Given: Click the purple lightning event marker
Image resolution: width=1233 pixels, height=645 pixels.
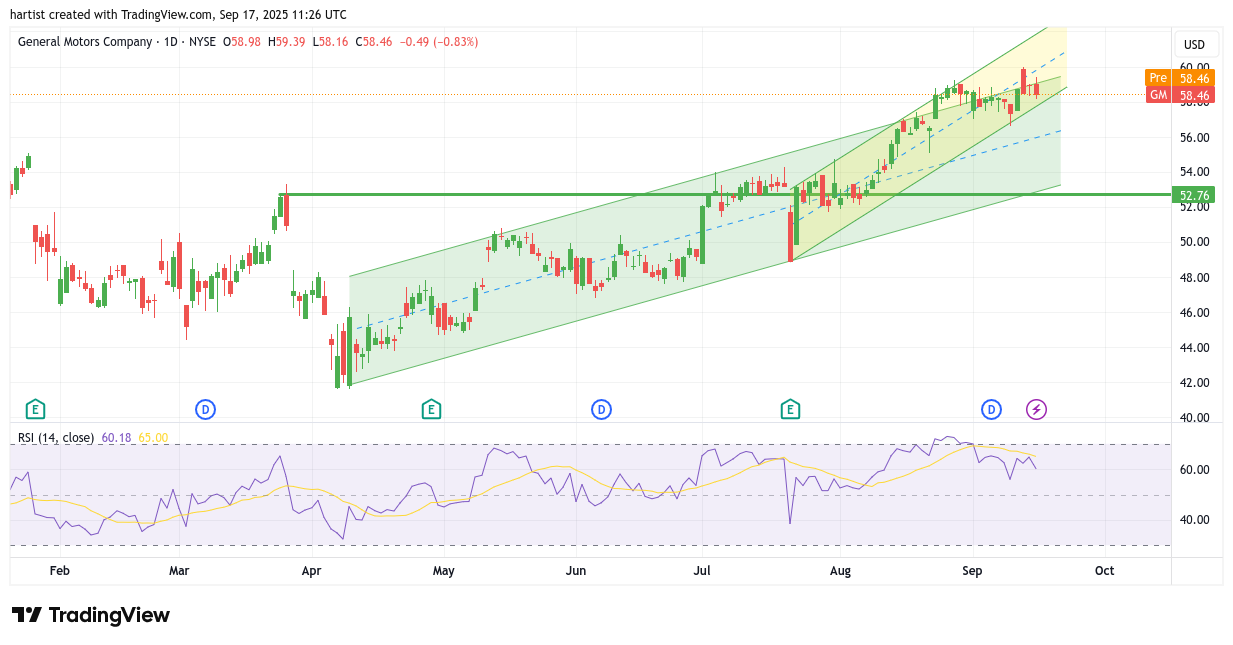Looking at the screenshot, I should coord(1037,409).
